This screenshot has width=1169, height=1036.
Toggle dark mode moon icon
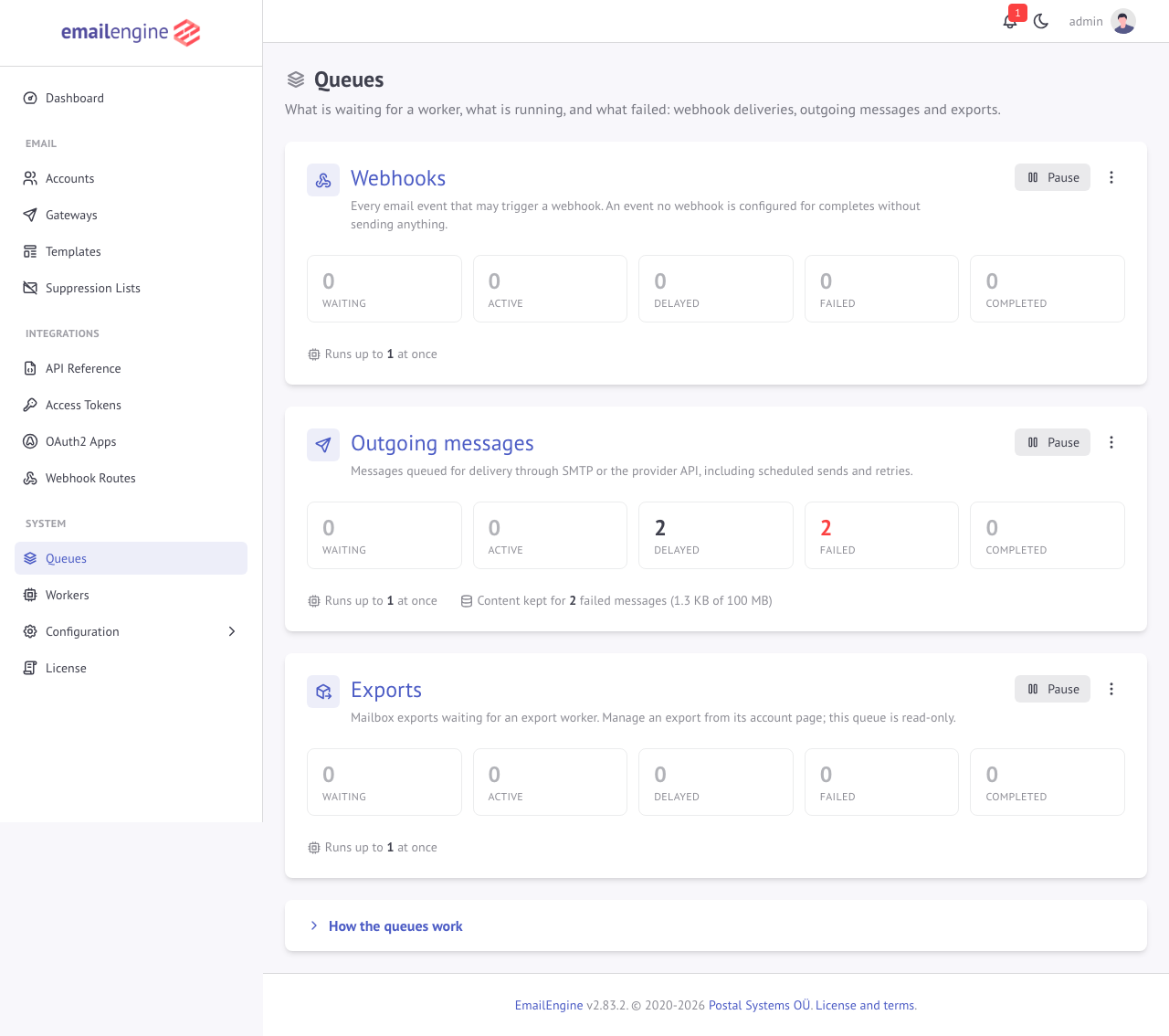[1041, 21]
